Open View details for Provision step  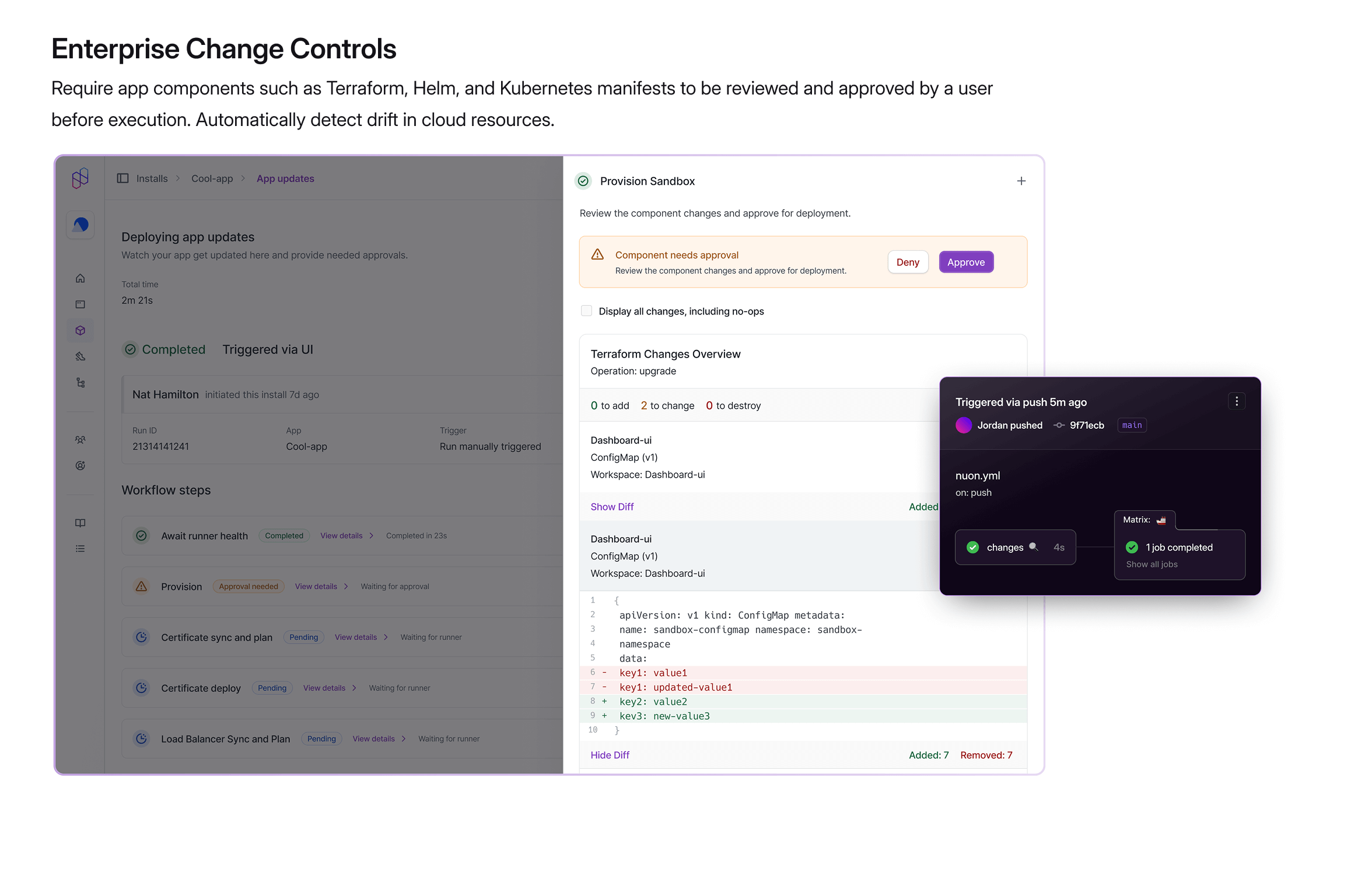pyautogui.click(x=316, y=586)
